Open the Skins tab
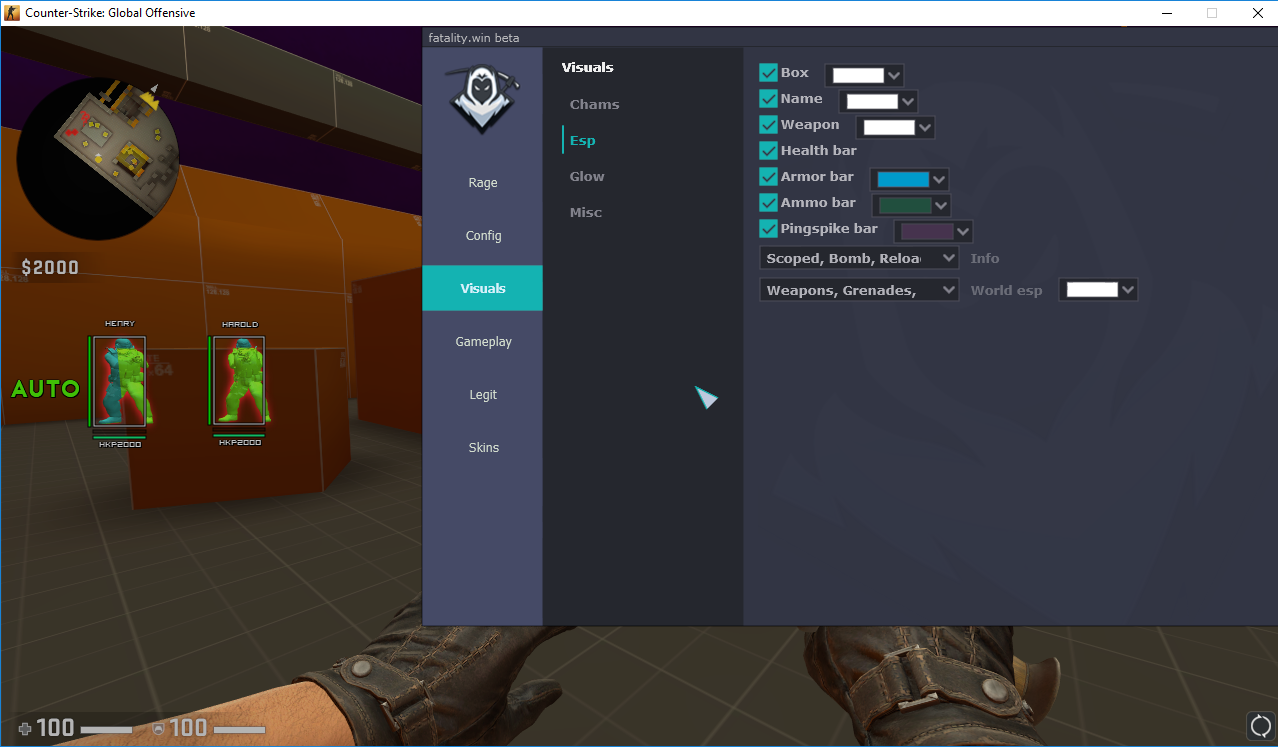1278x747 pixels. tap(483, 448)
